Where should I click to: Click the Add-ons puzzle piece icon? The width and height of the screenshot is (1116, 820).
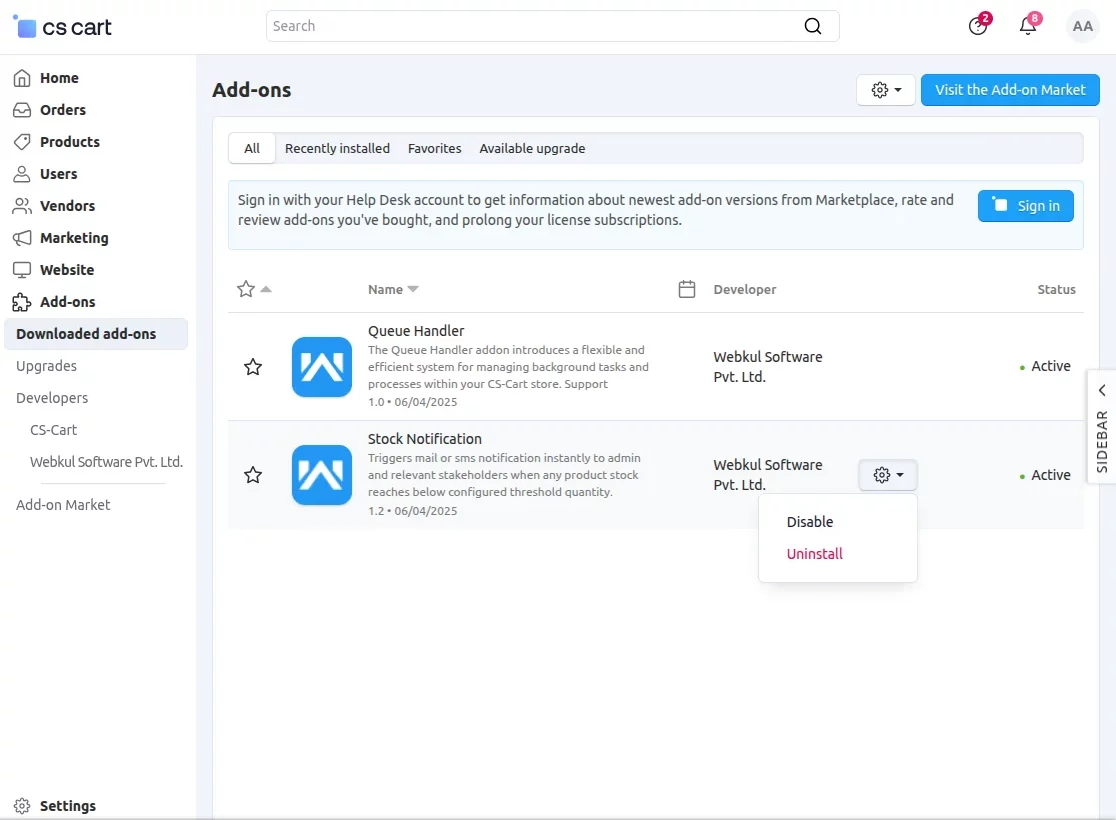(21, 302)
